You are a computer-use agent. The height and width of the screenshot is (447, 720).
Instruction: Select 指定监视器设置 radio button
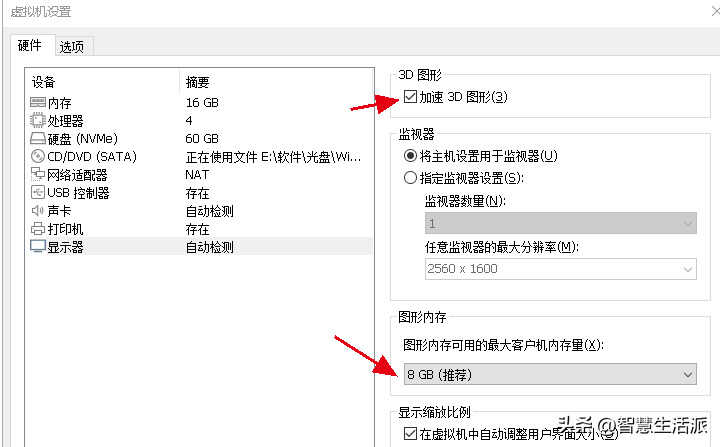[x=410, y=177]
